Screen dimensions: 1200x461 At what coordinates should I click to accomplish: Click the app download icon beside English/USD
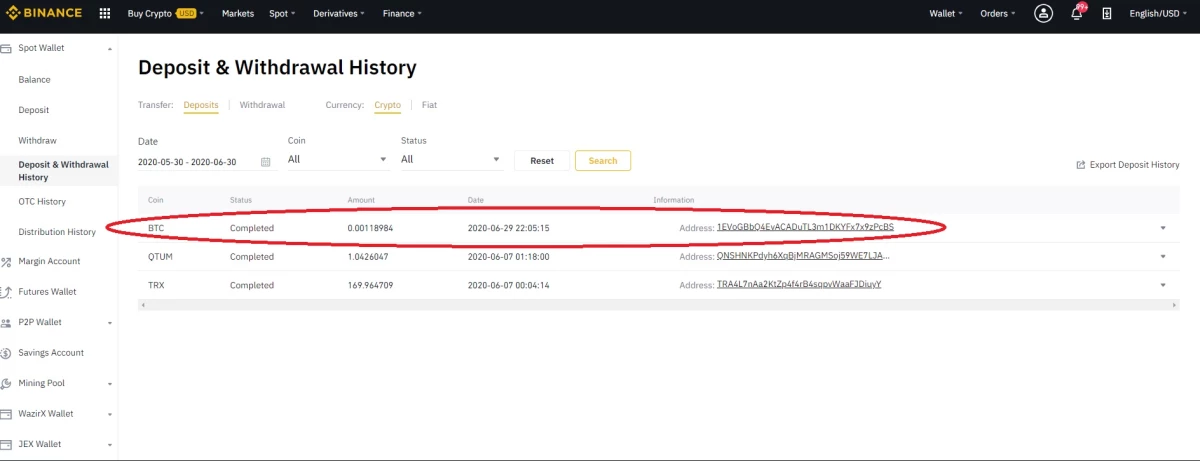tap(1107, 14)
